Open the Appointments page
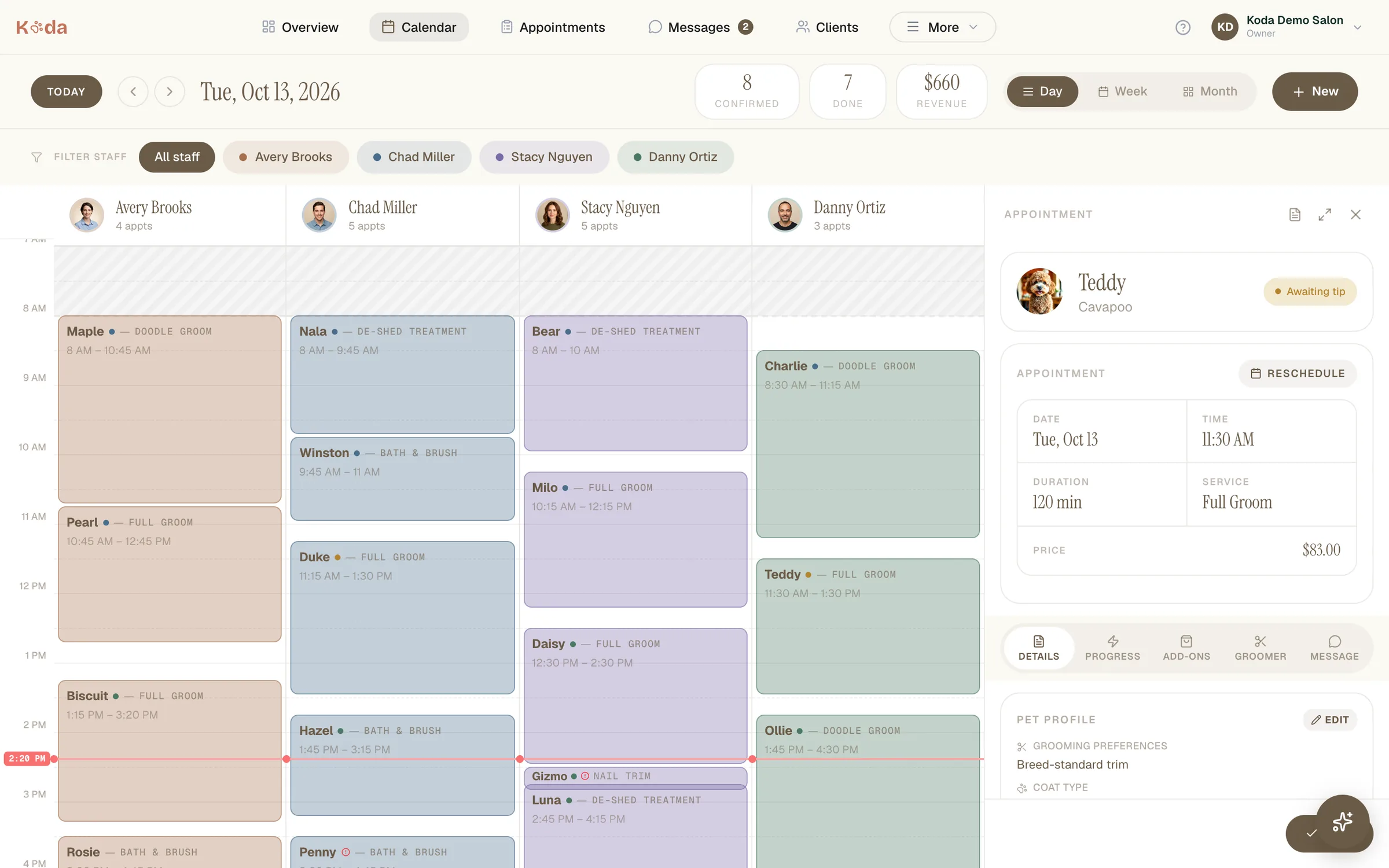1389x868 pixels. pyautogui.click(x=553, y=27)
